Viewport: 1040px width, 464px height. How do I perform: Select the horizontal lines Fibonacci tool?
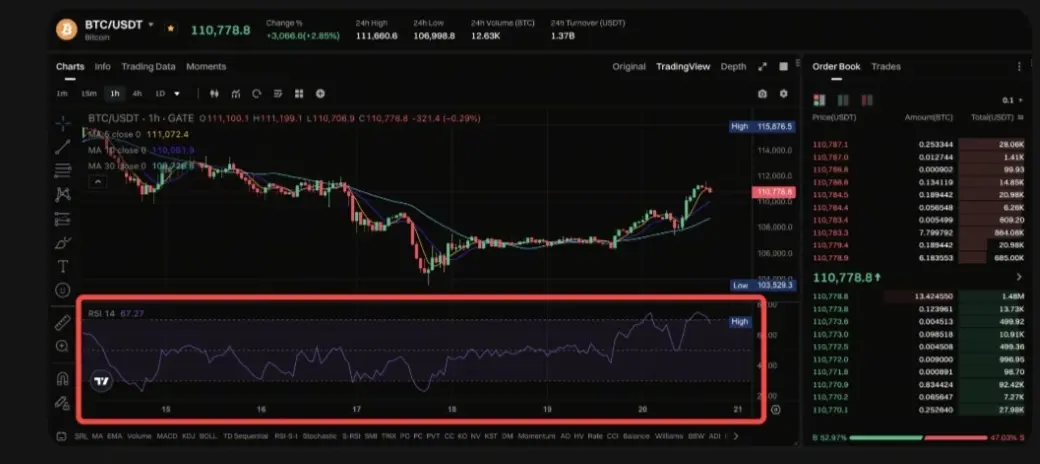tap(63, 170)
